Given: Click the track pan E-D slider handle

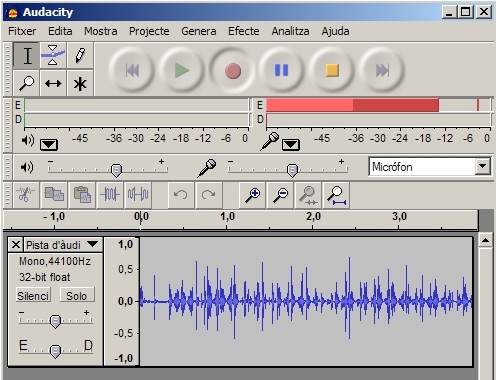Looking at the screenshot, I should (x=55, y=351).
